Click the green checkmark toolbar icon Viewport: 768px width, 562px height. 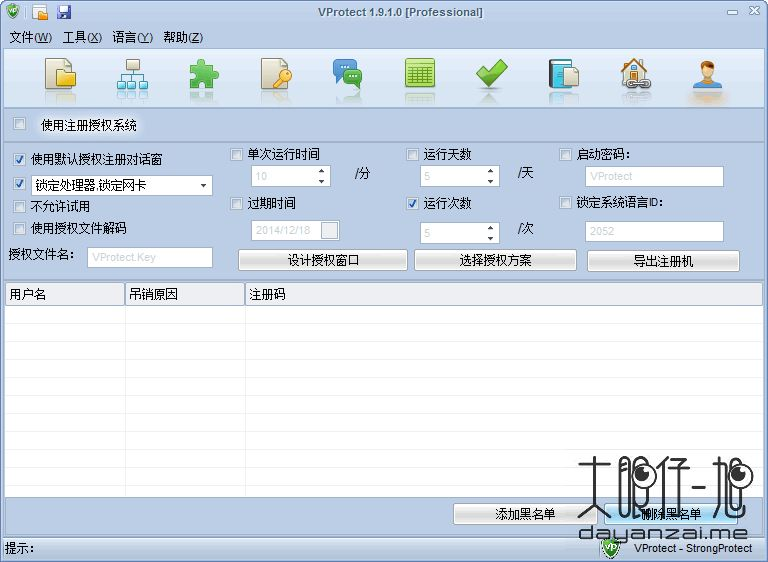(491, 73)
